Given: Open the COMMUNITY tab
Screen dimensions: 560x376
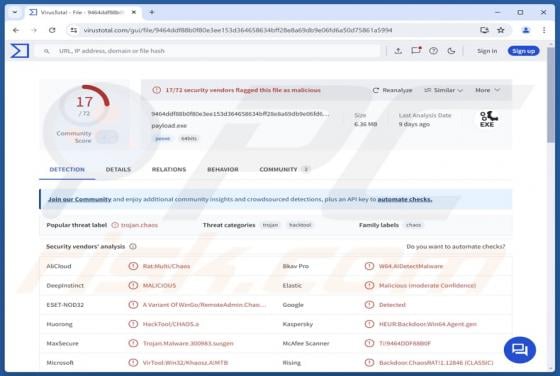Looking at the screenshot, I should [x=284, y=169].
